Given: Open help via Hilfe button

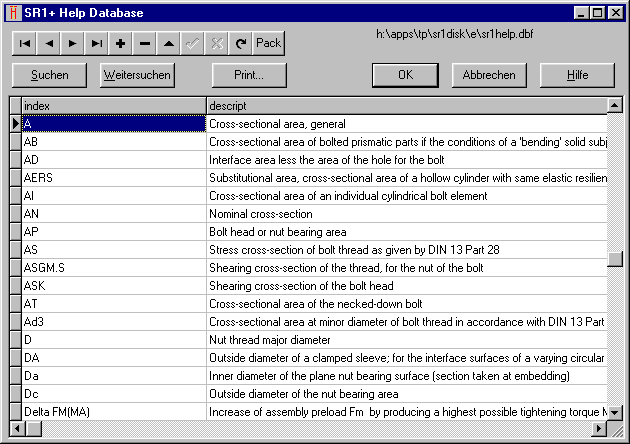Looking at the screenshot, I should tap(577, 75).
